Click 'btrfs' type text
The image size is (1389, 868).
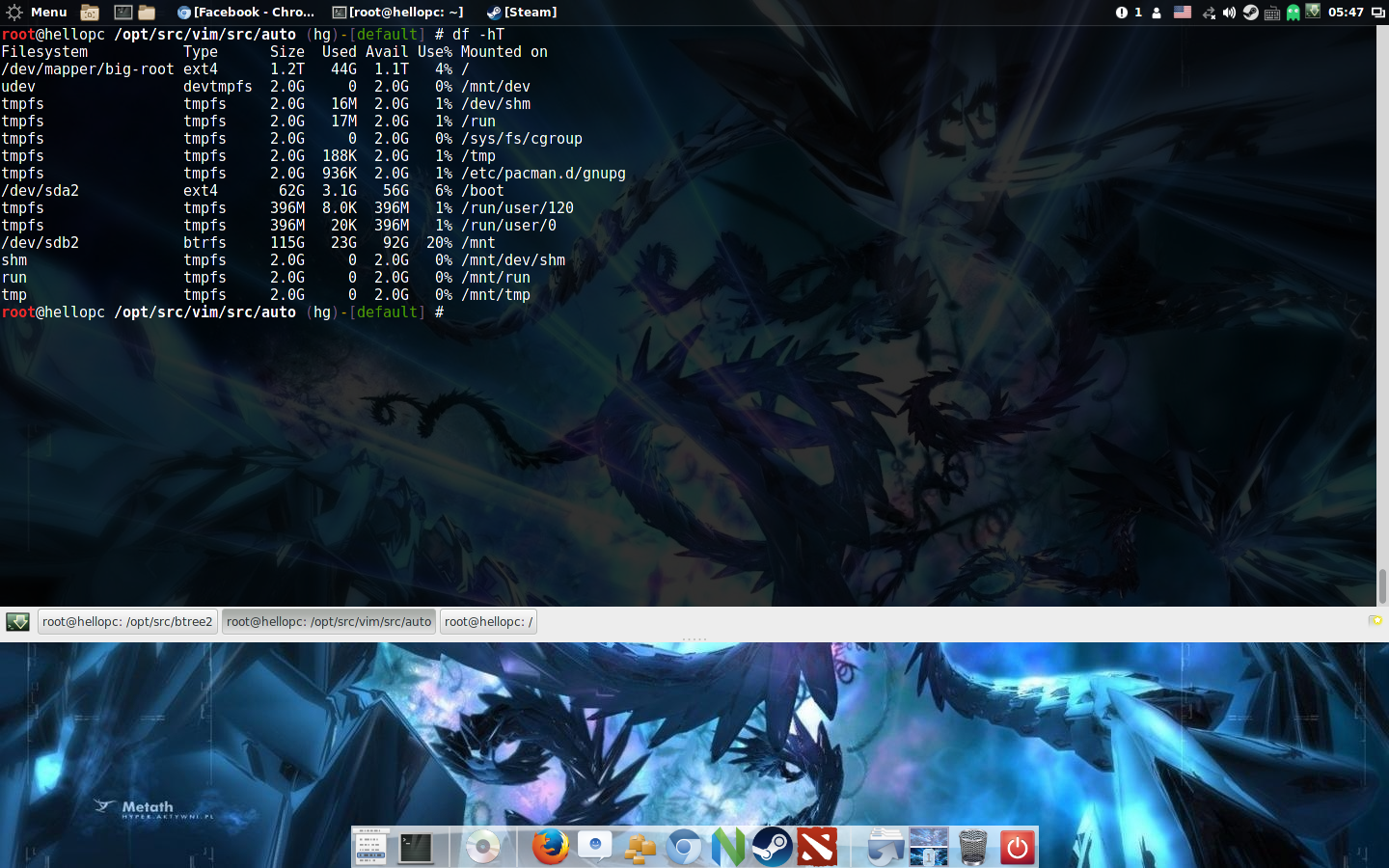[x=204, y=243]
